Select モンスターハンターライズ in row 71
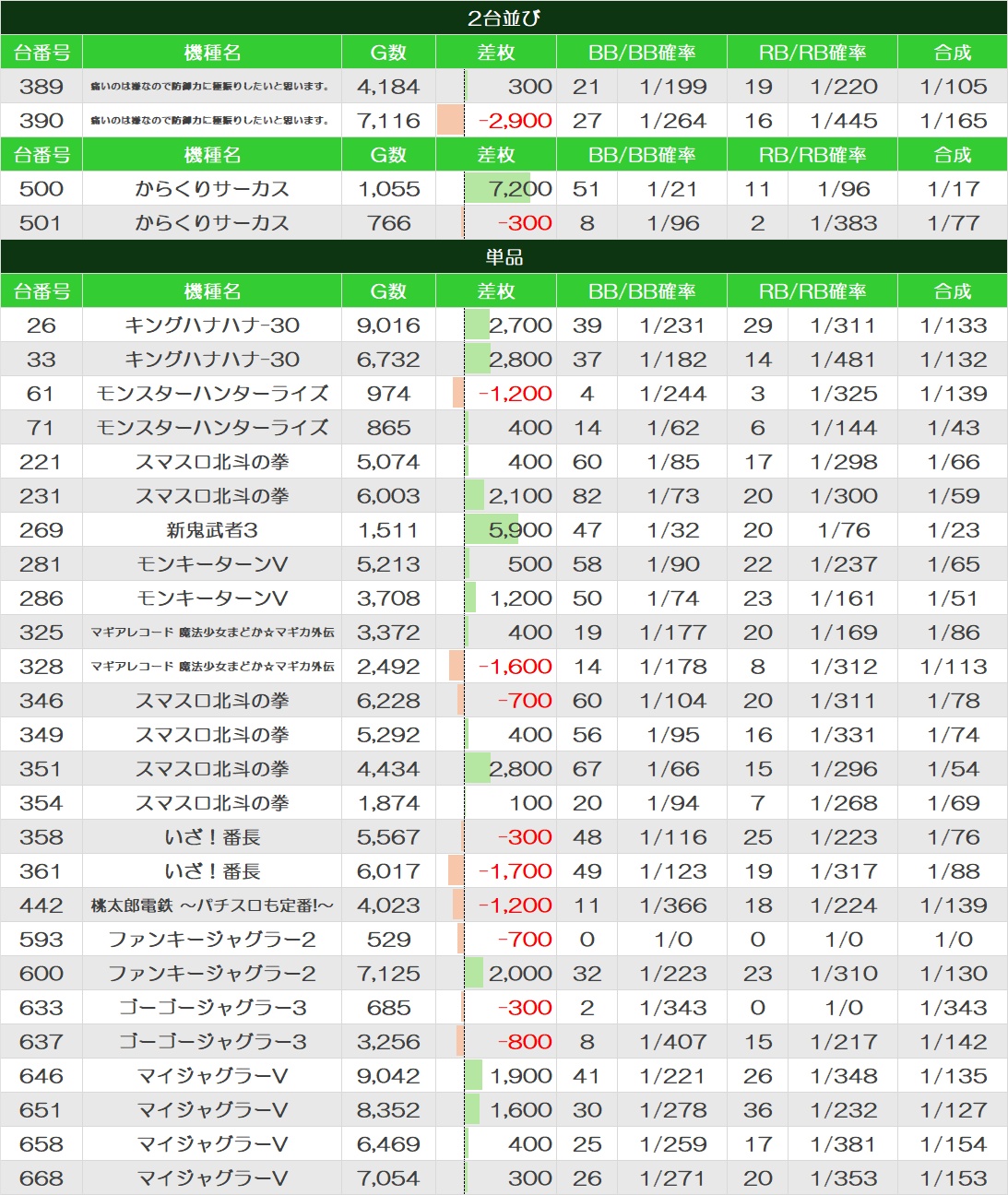Screen dimensions: 1008x1195 212,428
